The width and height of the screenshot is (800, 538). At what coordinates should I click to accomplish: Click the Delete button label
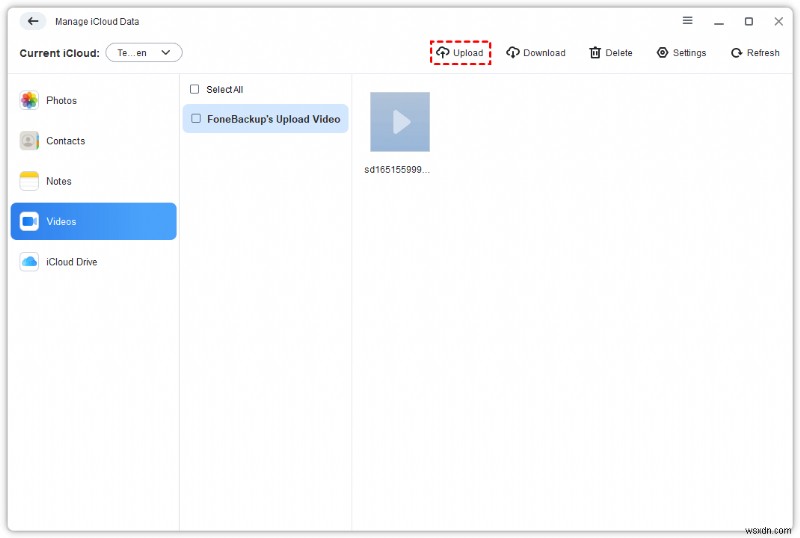click(618, 53)
